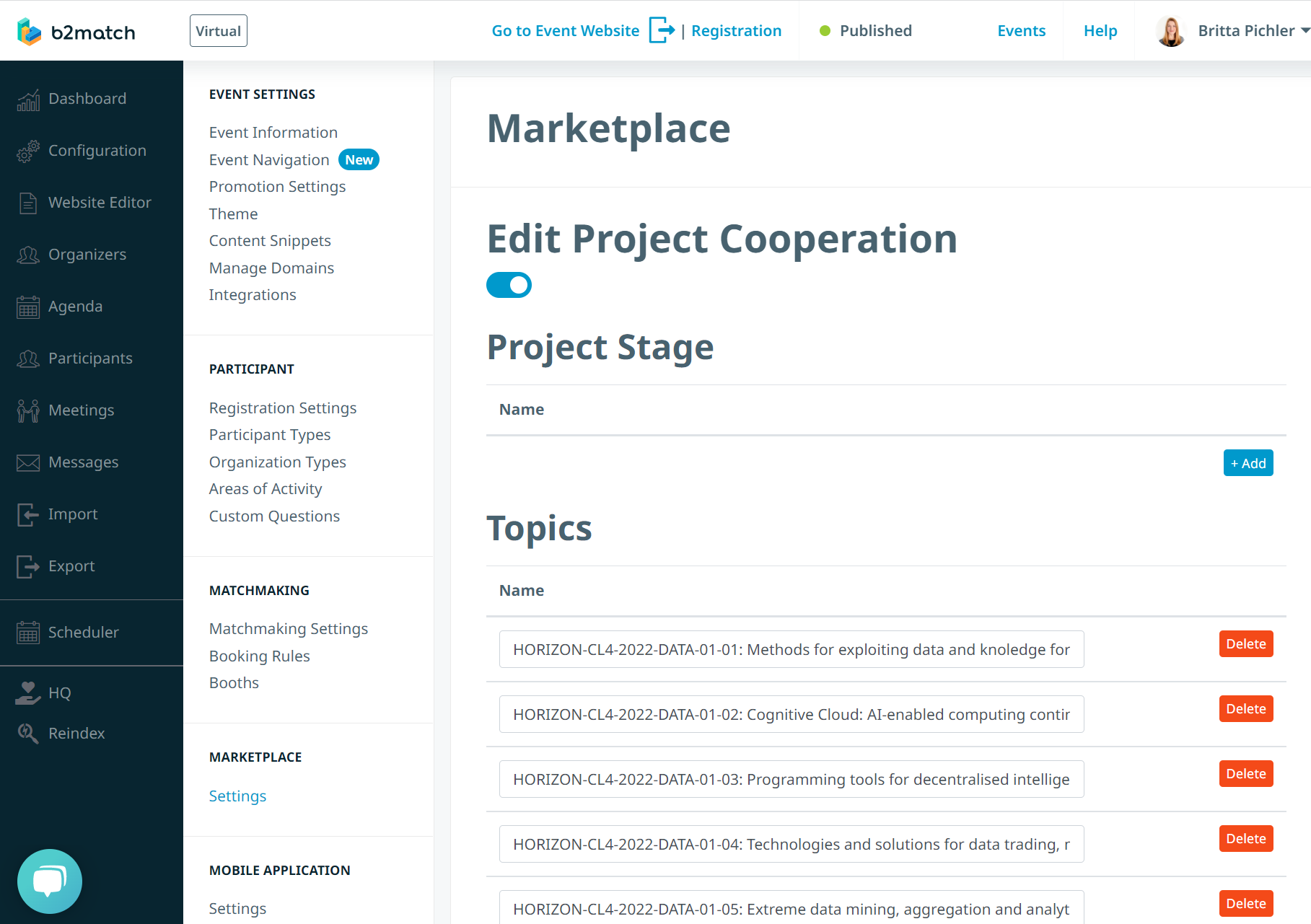1311x924 pixels.
Task: Delete the DATA-01-02 Cognitive Cloud topic
Action: 1246,709
